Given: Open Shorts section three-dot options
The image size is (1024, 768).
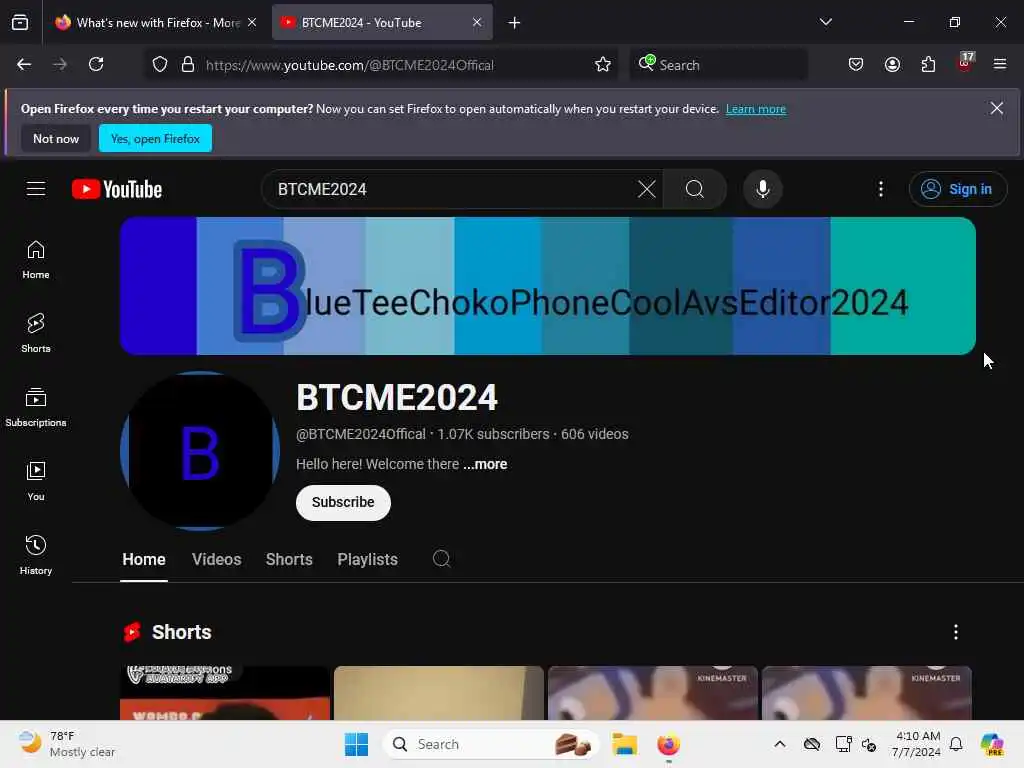Looking at the screenshot, I should 955,632.
